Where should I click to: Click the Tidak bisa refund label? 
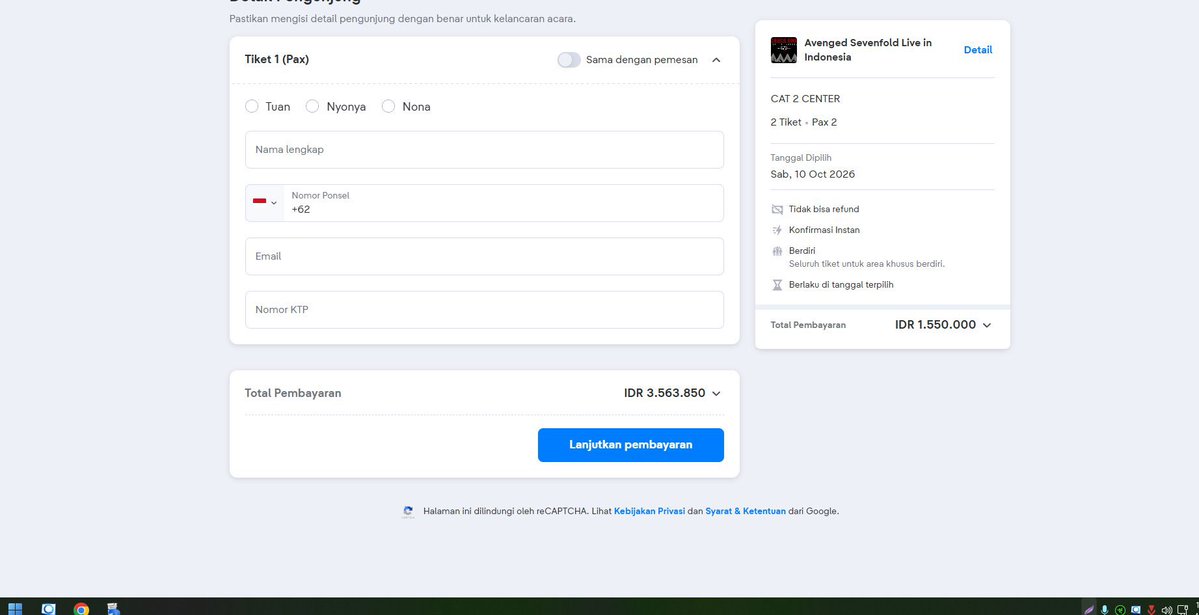824,209
